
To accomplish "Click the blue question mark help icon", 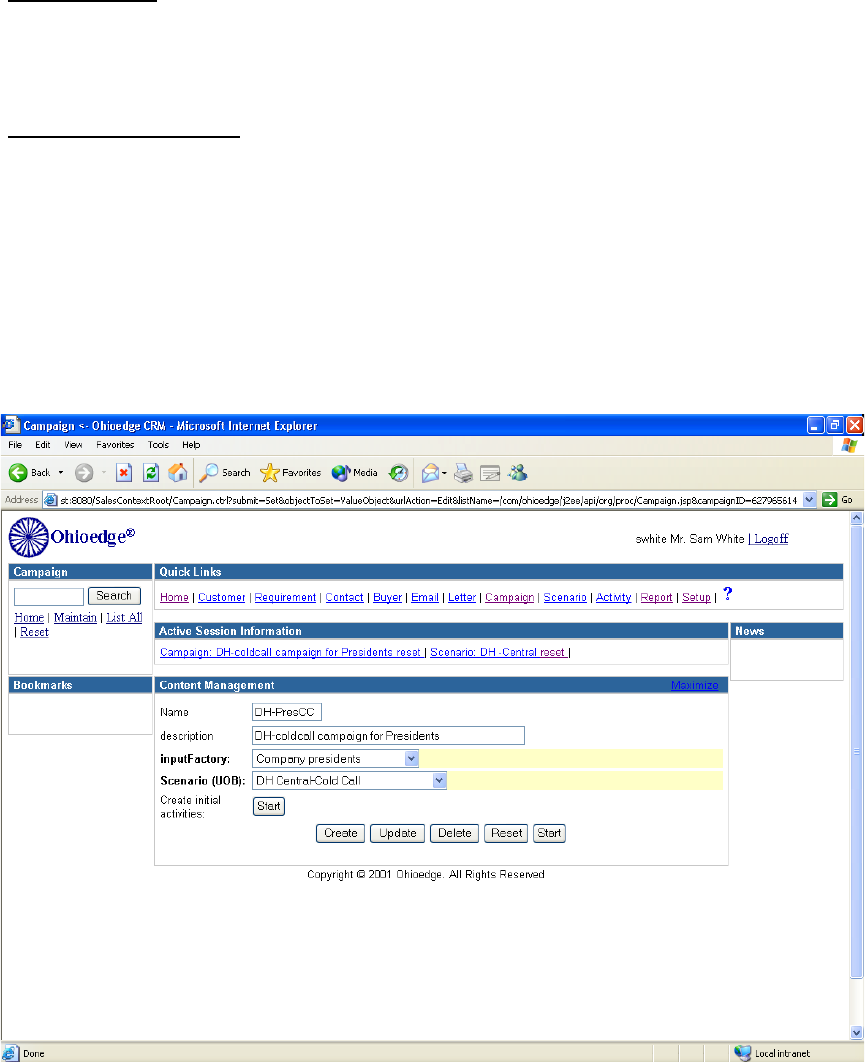I will click(727, 594).
